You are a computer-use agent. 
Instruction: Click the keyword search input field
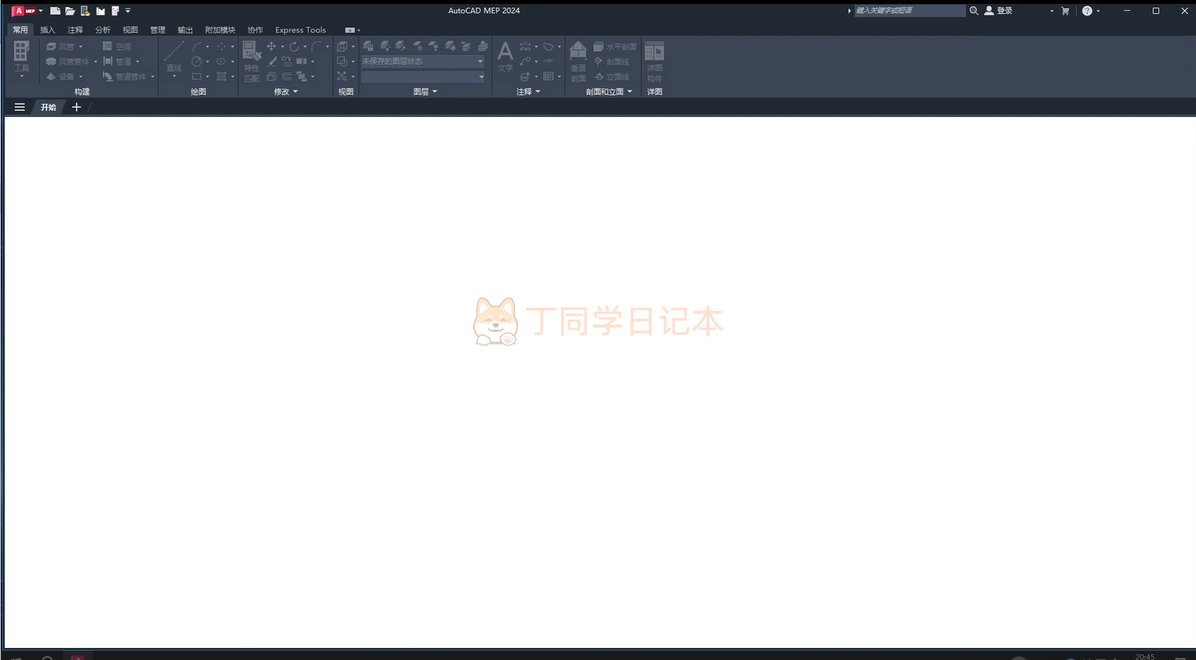[x=908, y=11]
